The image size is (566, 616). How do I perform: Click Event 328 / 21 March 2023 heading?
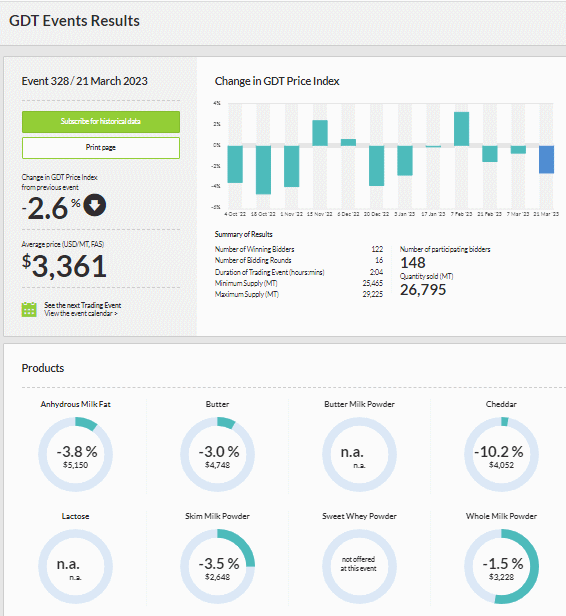[x=84, y=81]
